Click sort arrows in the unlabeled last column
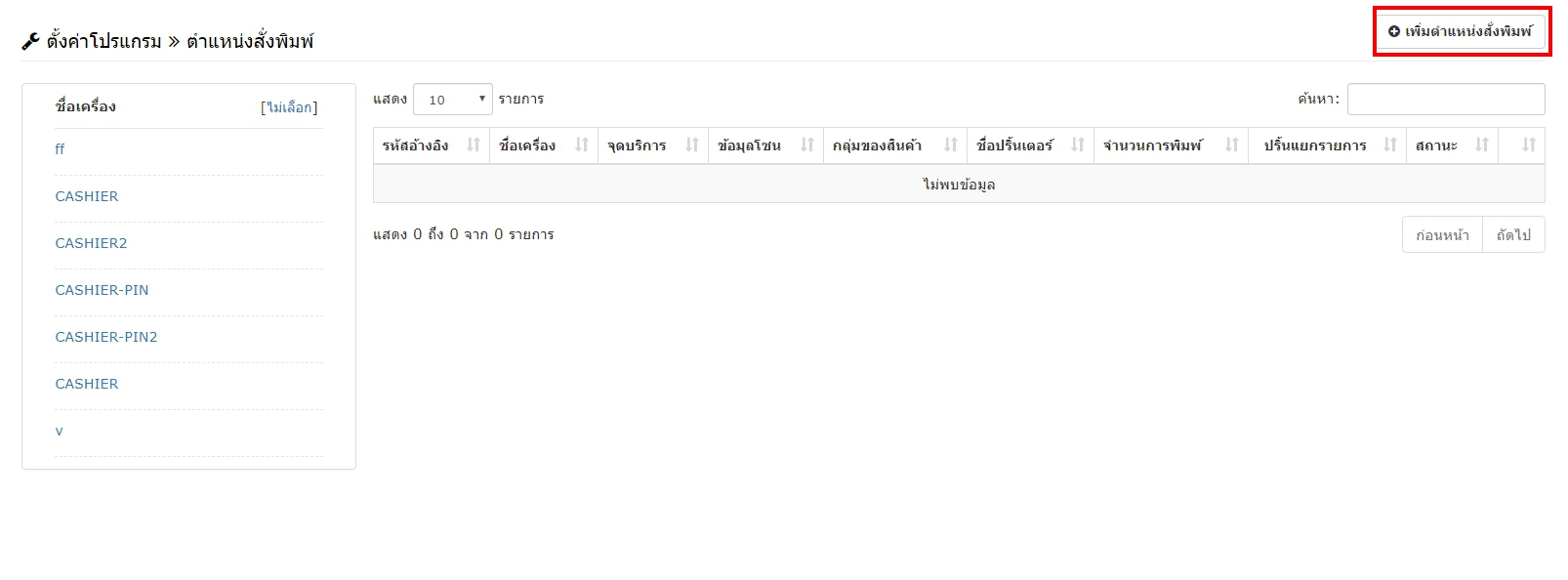 tap(1529, 145)
